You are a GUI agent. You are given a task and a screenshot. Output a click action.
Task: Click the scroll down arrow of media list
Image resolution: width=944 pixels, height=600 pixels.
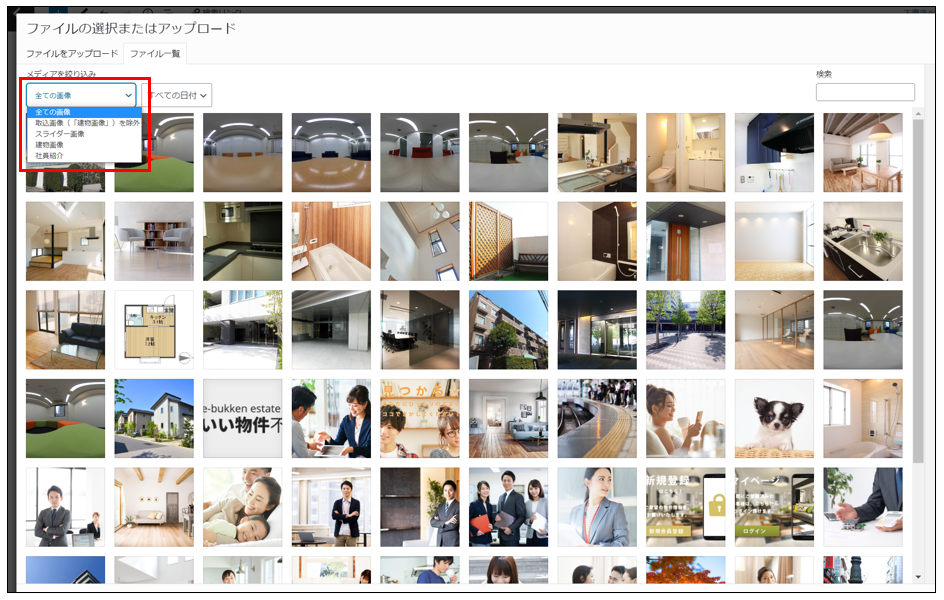pos(918,576)
